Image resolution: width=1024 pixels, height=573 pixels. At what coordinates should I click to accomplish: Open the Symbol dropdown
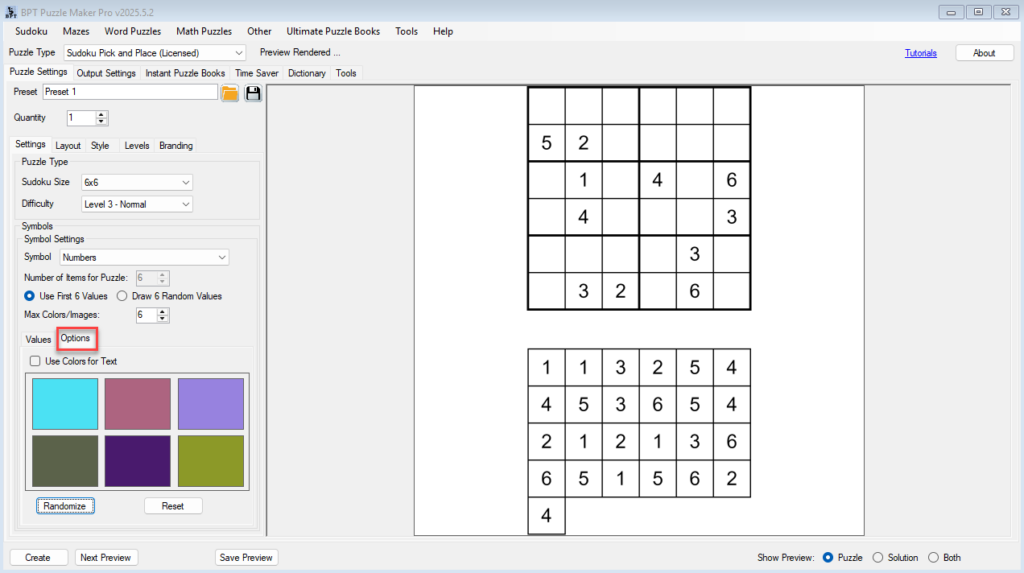click(x=144, y=257)
